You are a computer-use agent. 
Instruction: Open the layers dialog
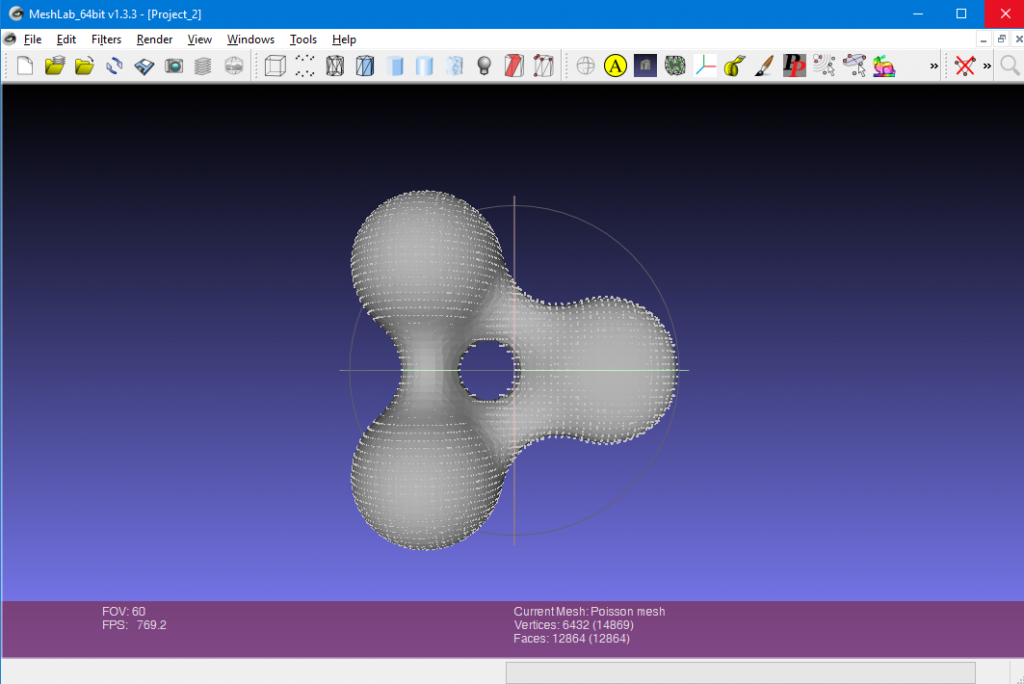tap(204, 65)
